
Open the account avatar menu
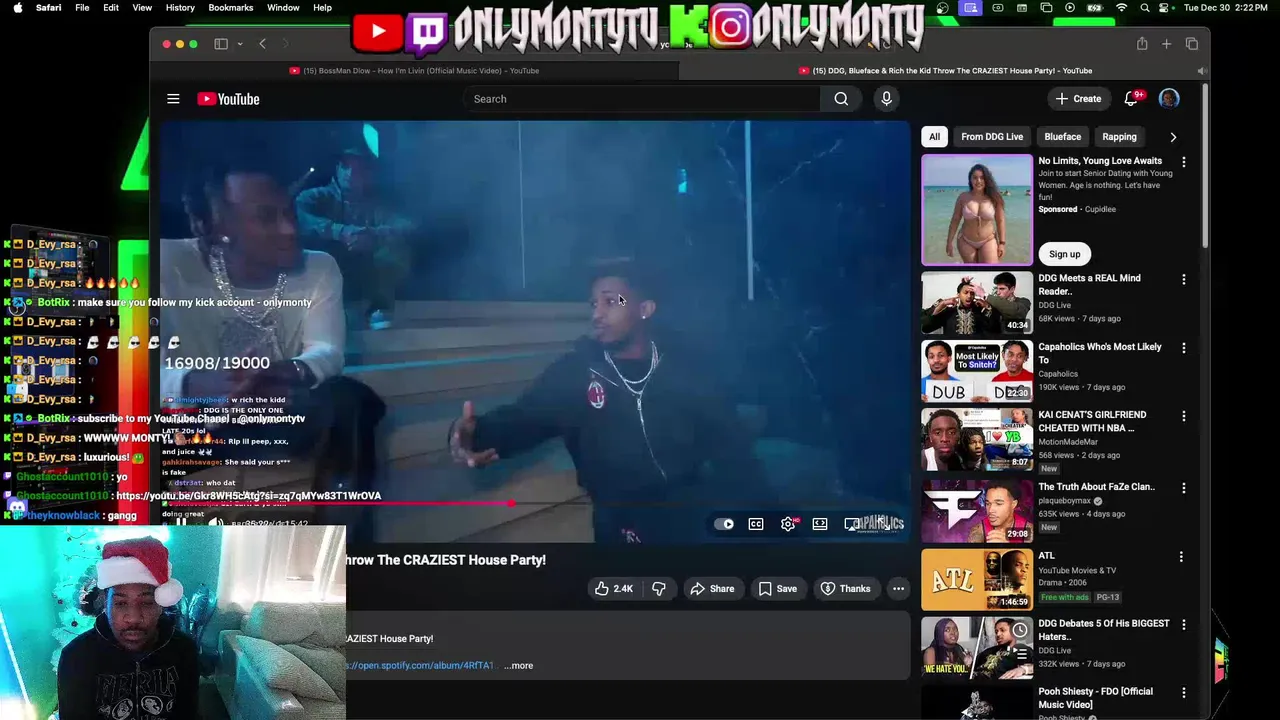click(1169, 99)
